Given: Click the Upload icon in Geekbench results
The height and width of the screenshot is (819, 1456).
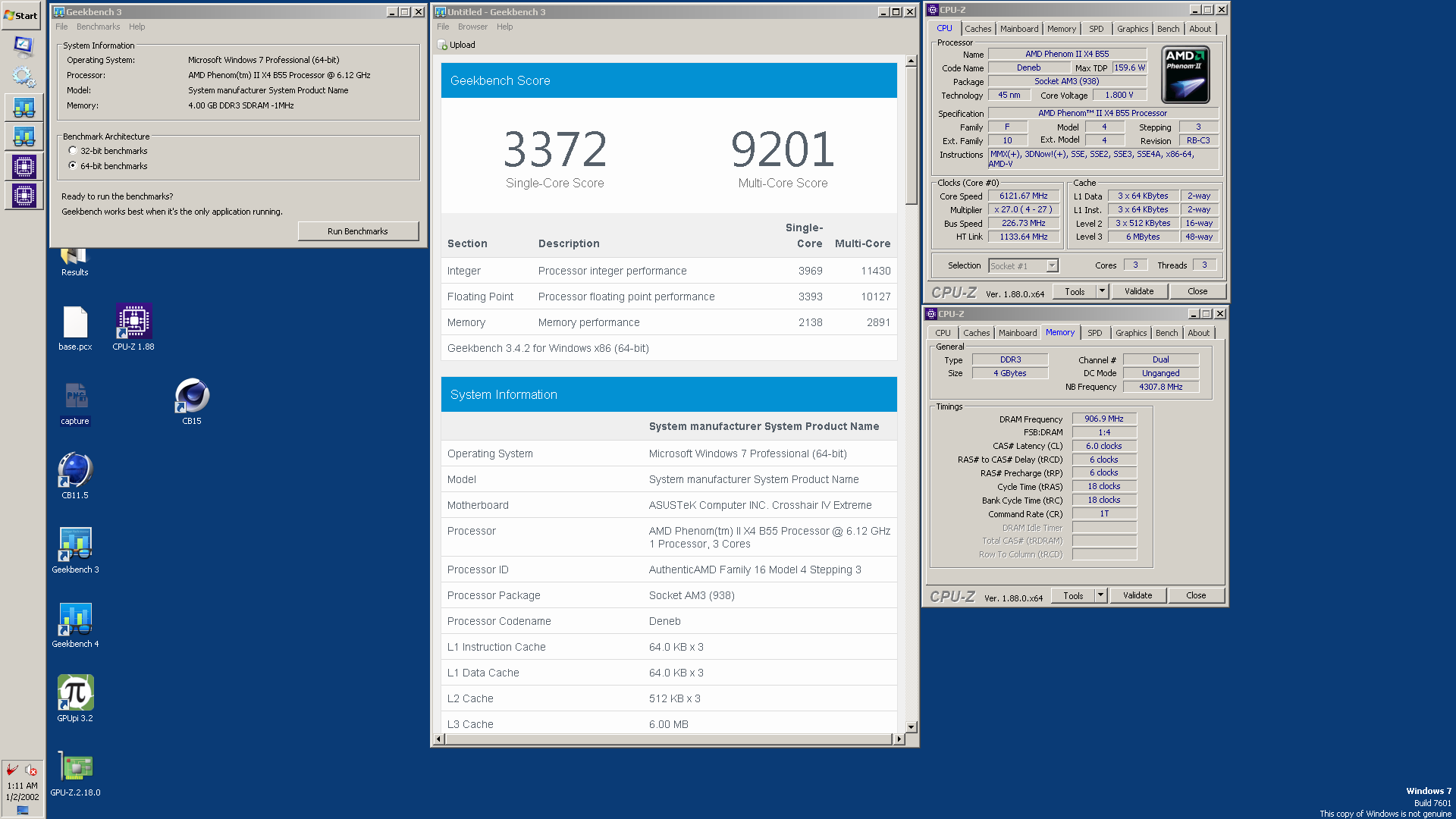Looking at the screenshot, I should click(442, 45).
